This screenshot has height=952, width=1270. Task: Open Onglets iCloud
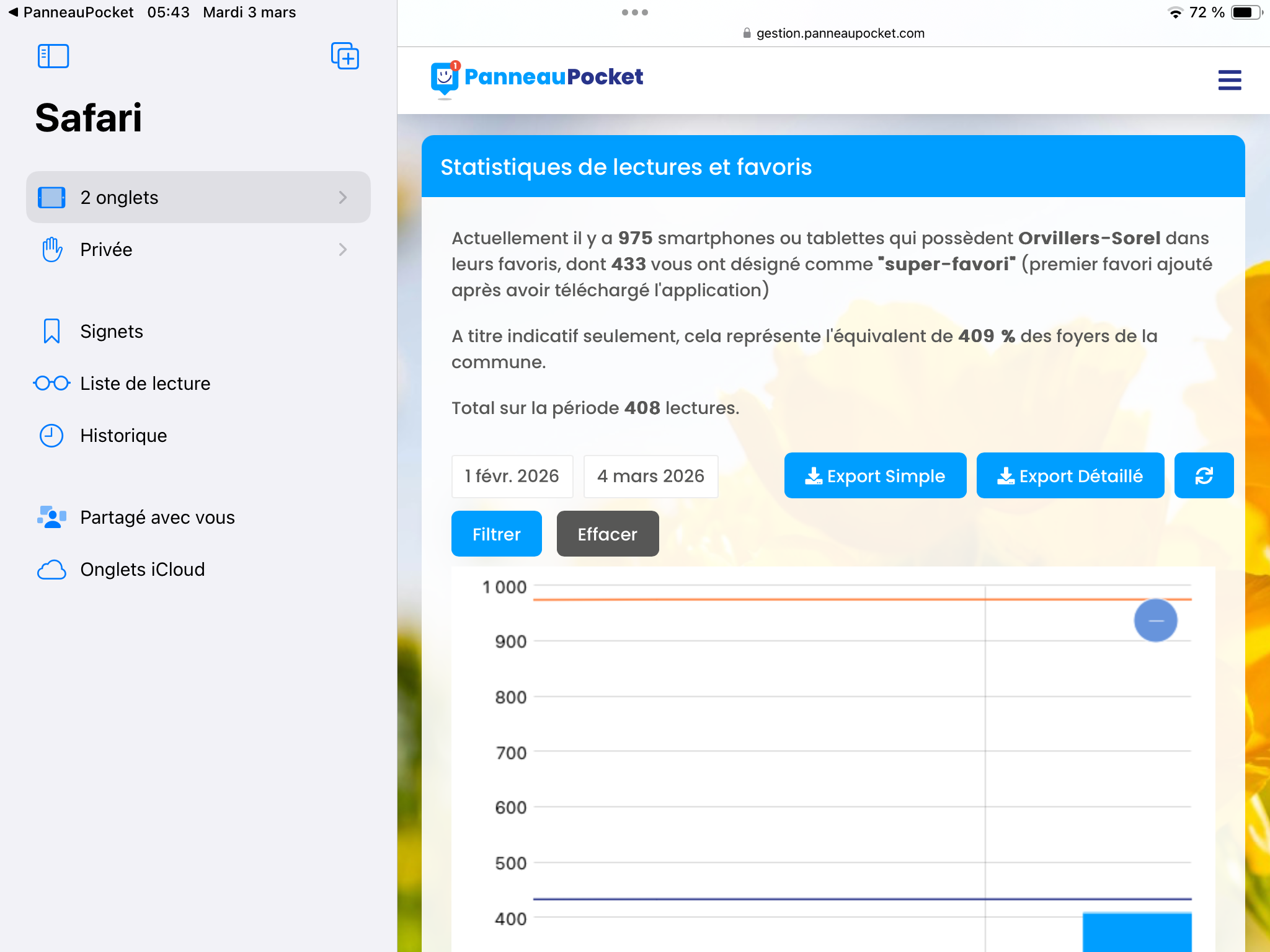[142, 570]
